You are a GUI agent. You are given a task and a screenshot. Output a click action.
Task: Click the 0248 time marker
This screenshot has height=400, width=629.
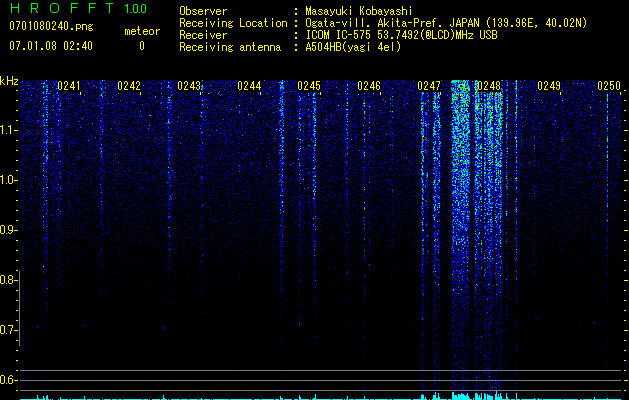(x=489, y=86)
